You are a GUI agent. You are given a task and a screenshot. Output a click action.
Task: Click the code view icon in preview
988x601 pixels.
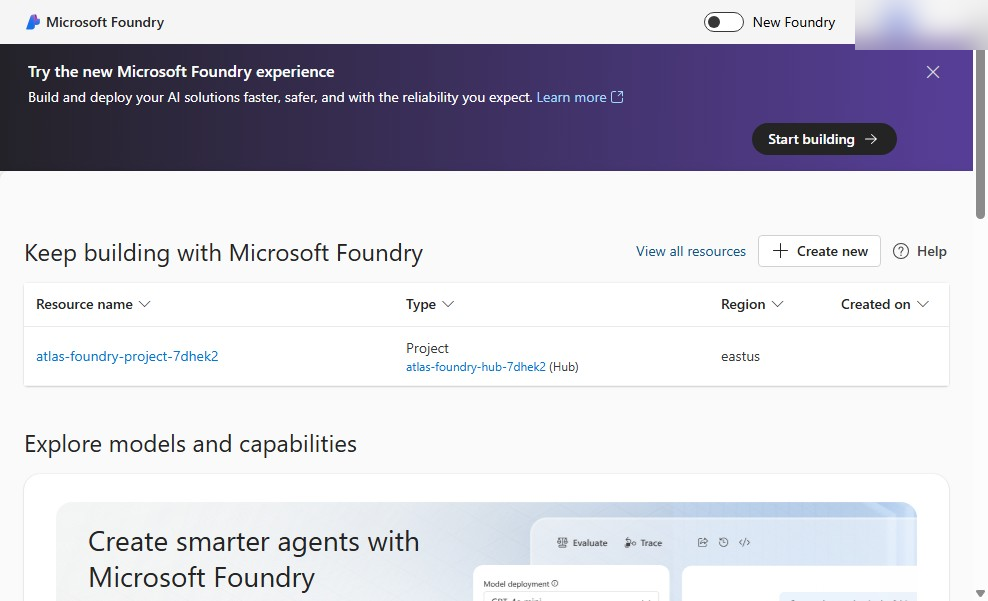(x=744, y=542)
